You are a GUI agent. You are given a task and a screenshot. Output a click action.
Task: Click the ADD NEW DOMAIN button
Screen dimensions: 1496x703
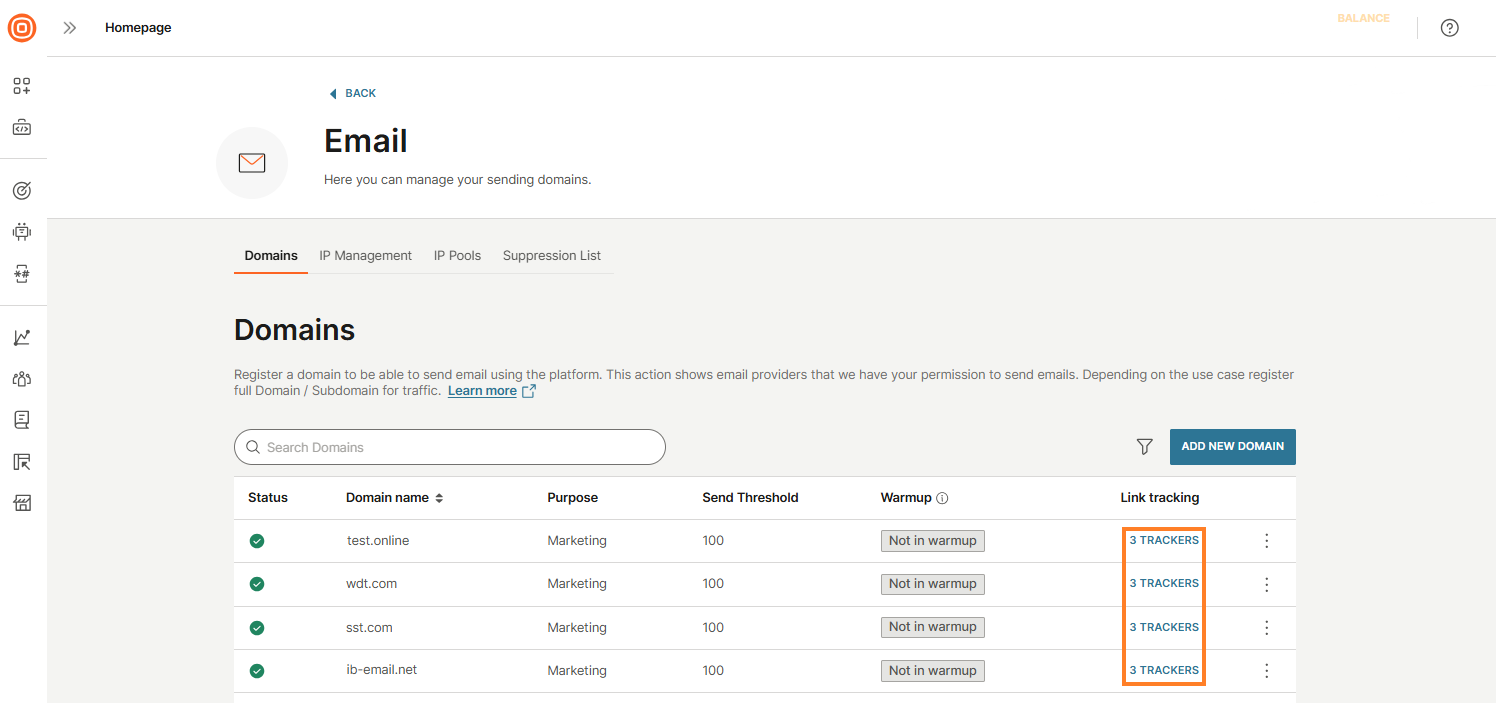click(x=1232, y=447)
